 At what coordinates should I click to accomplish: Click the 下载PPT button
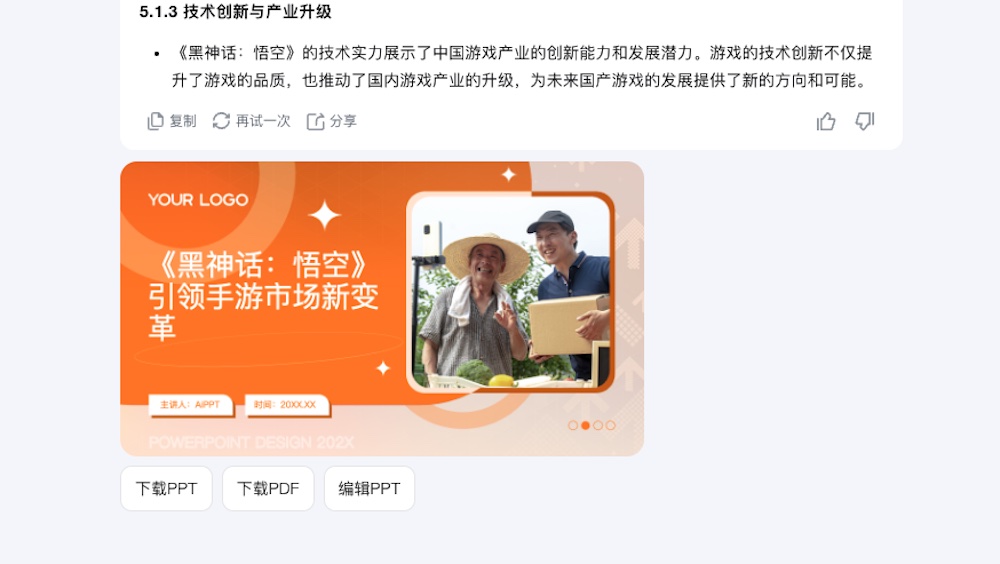[x=166, y=489]
